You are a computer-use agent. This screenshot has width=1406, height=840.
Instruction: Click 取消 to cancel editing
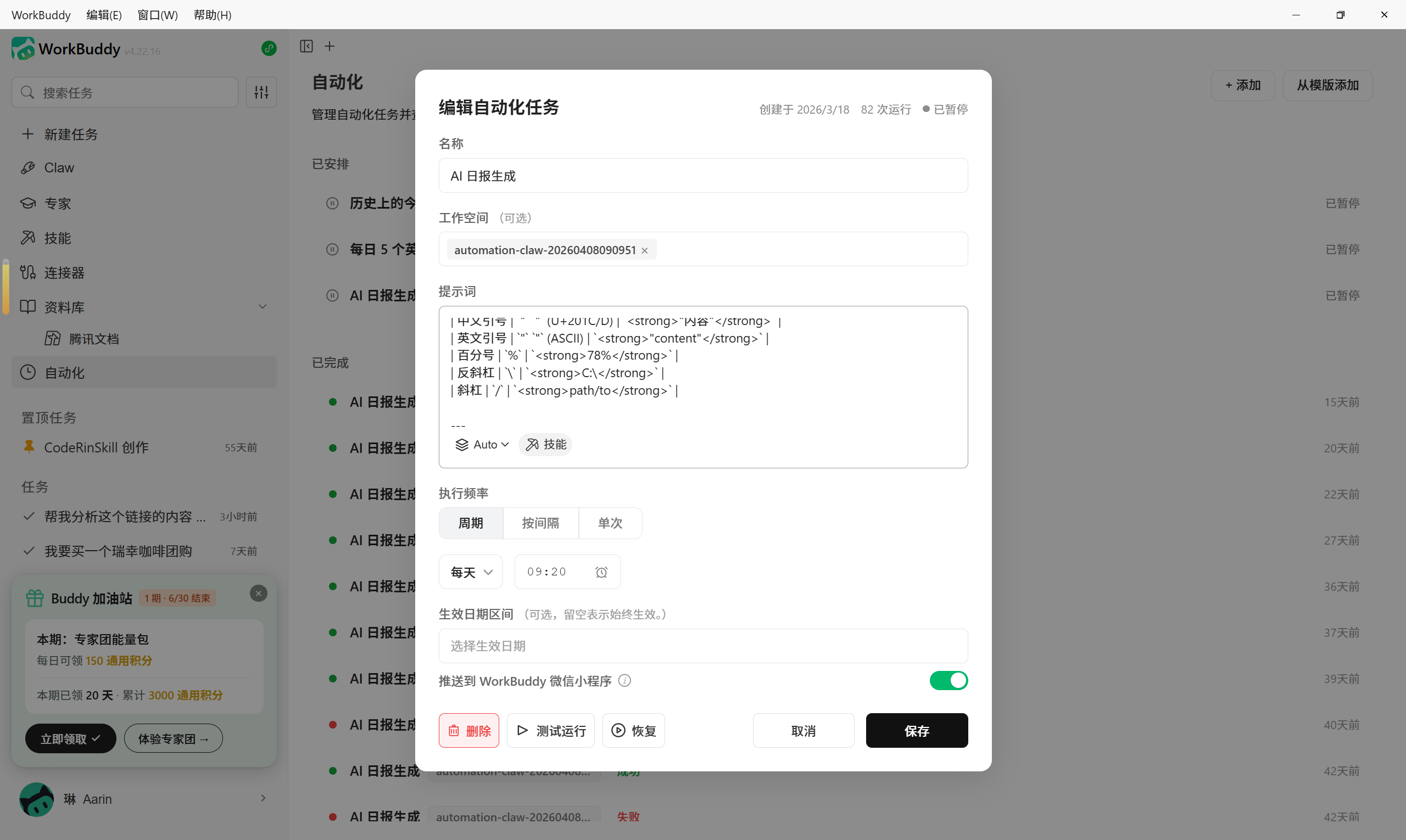pyautogui.click(x=803, y=731)
